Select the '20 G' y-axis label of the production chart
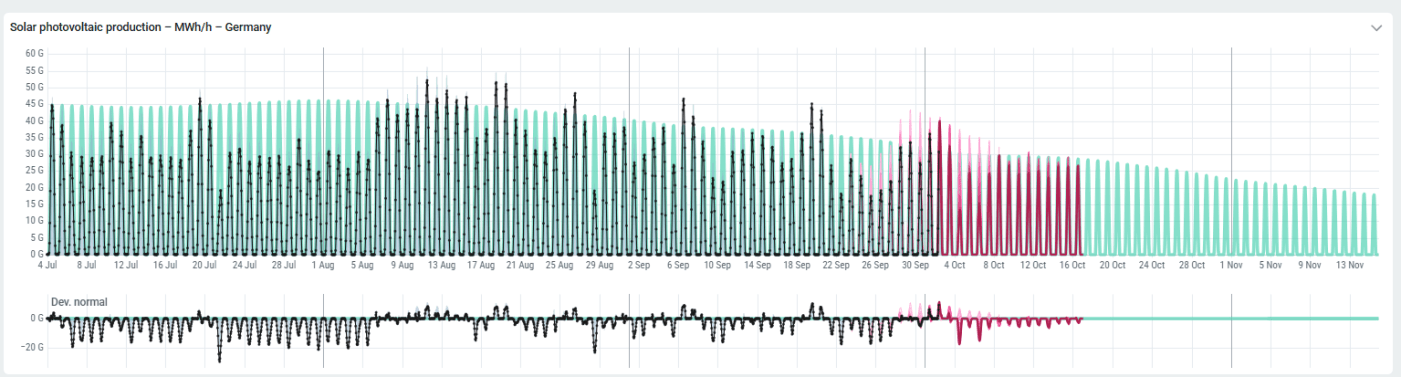This screenshot has height=377, width=1401. click(35, 188)
